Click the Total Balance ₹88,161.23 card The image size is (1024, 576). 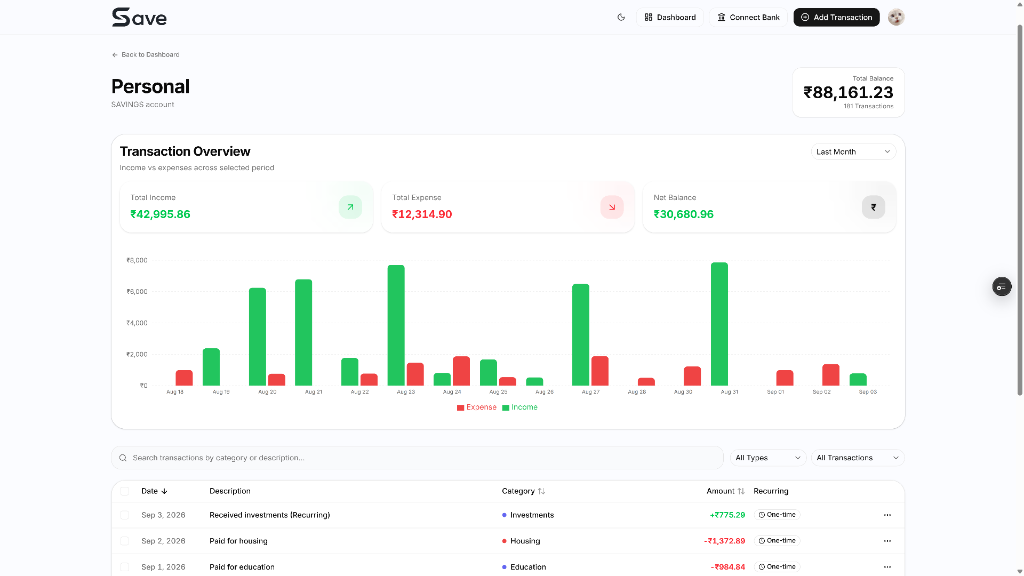click(848, 93)
